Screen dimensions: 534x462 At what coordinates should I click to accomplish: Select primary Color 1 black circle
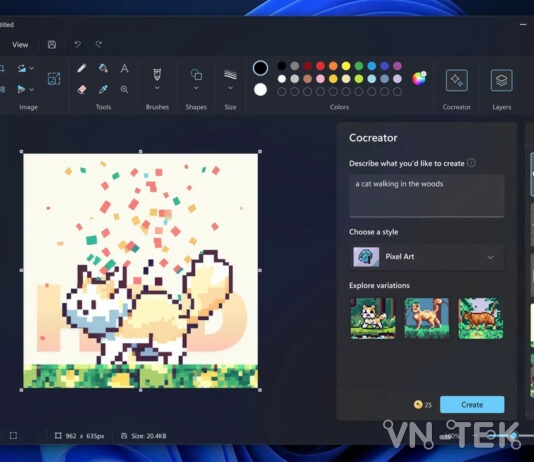tap(260, 68)
